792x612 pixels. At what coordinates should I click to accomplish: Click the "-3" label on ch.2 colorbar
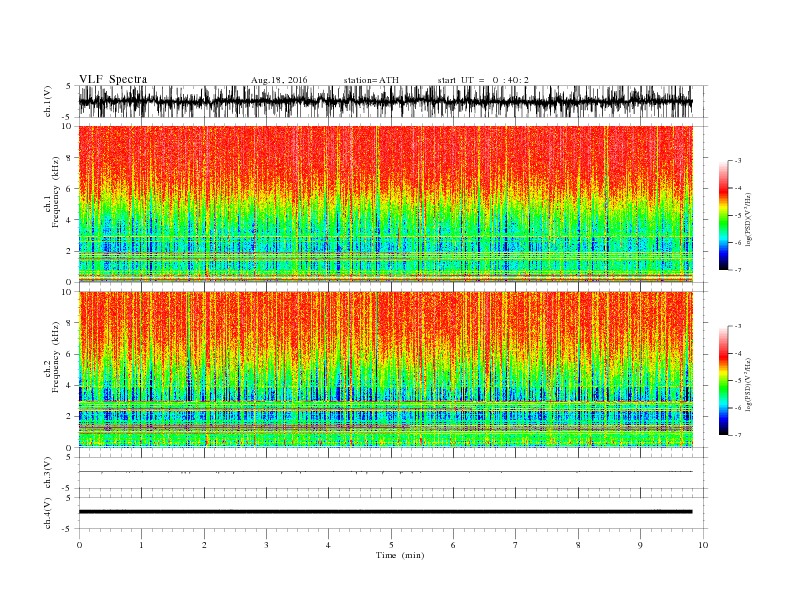(x=738, y=326)
